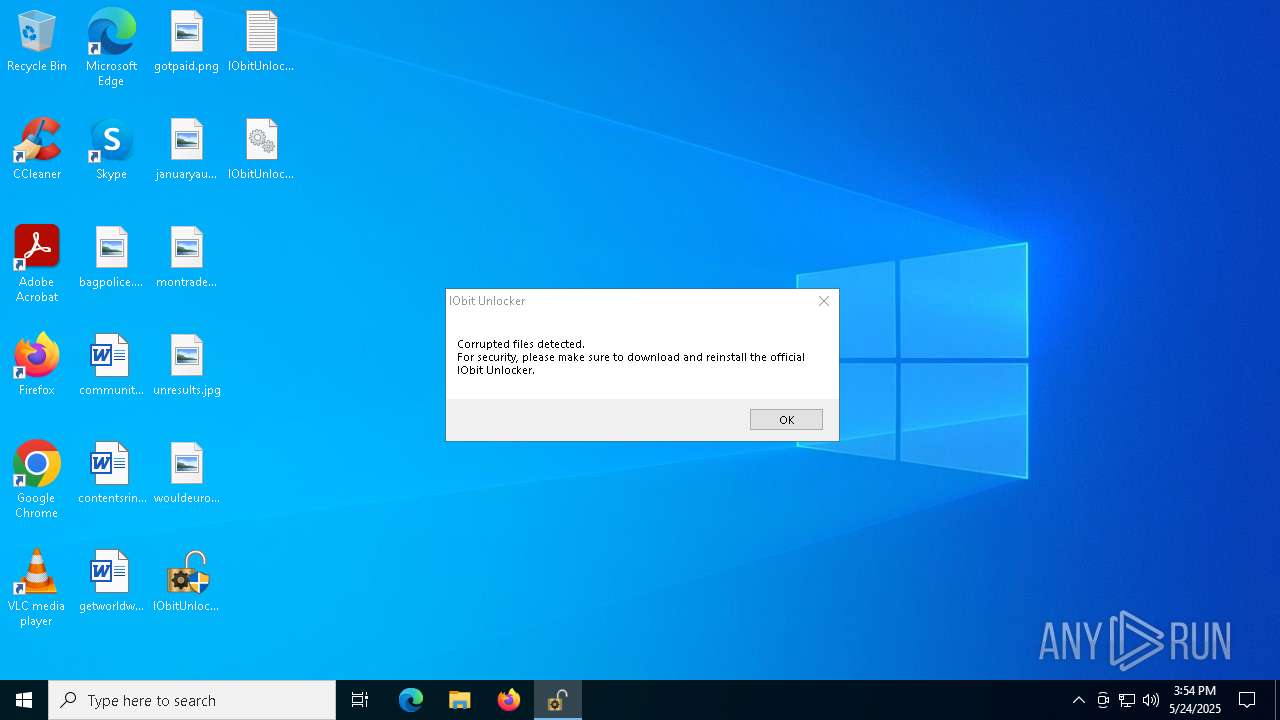Select the CCleaner desktop shortcut
The height and width of the screenshot is (720, 1280).
pyautogui.click(x=37, y=150)
